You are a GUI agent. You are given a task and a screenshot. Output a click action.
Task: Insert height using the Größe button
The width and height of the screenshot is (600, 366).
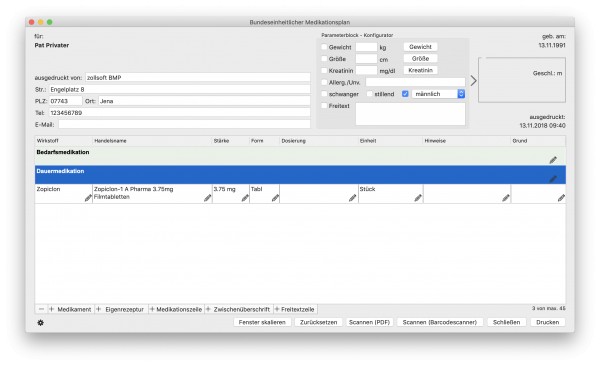[x=420, y=59]
